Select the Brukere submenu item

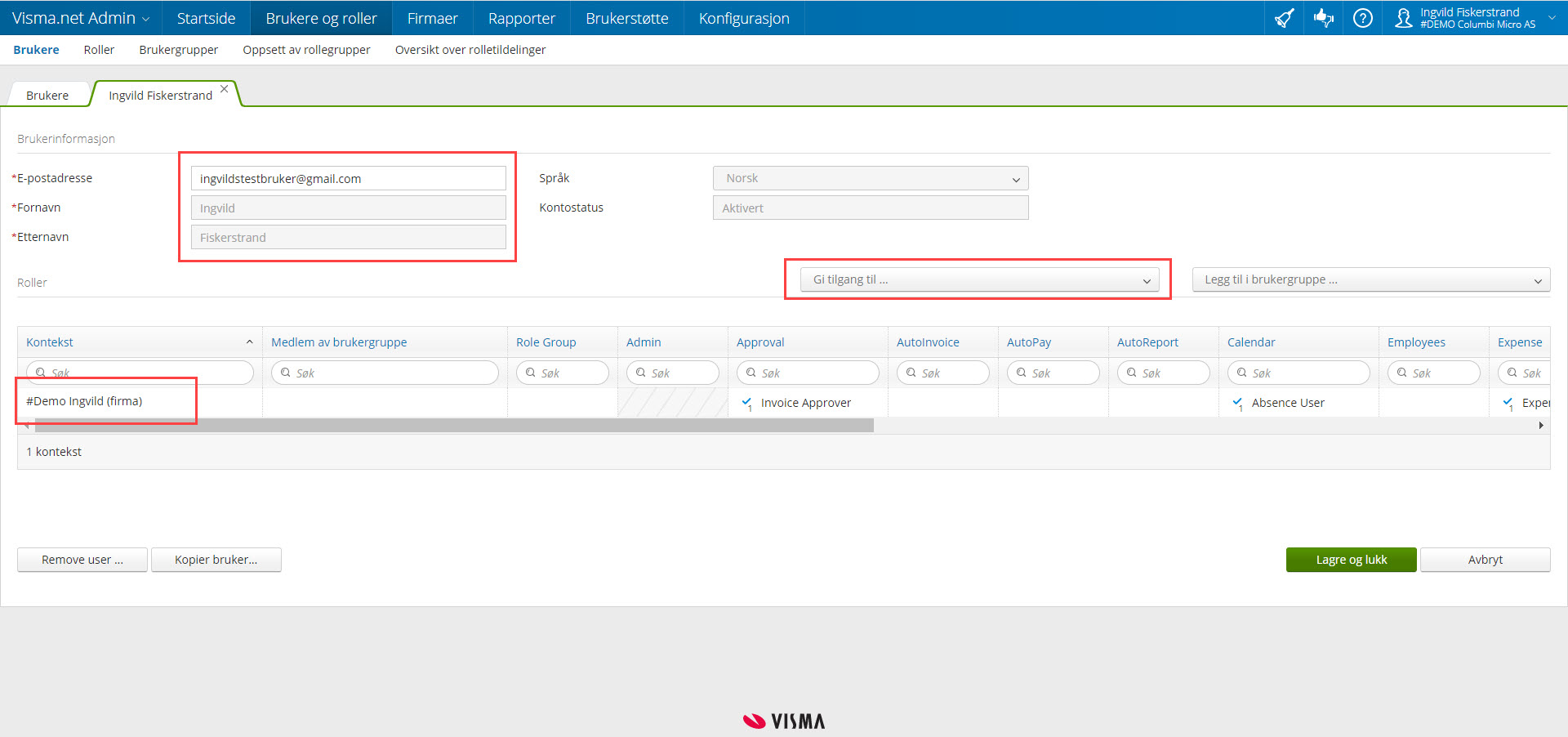(x=36, y=50)
